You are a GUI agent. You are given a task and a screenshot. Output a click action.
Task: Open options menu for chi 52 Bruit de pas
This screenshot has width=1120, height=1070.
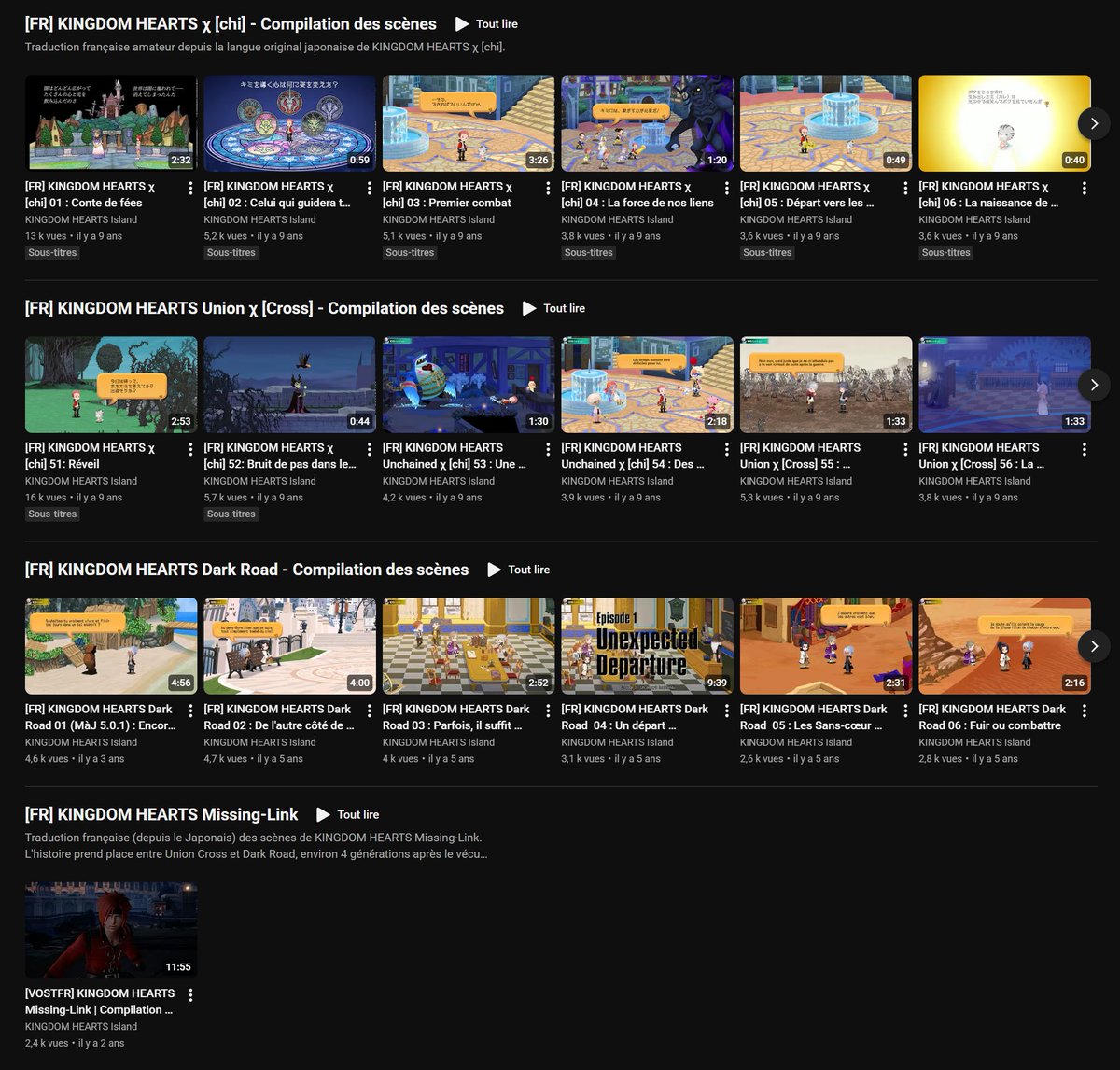coord(370,449)
